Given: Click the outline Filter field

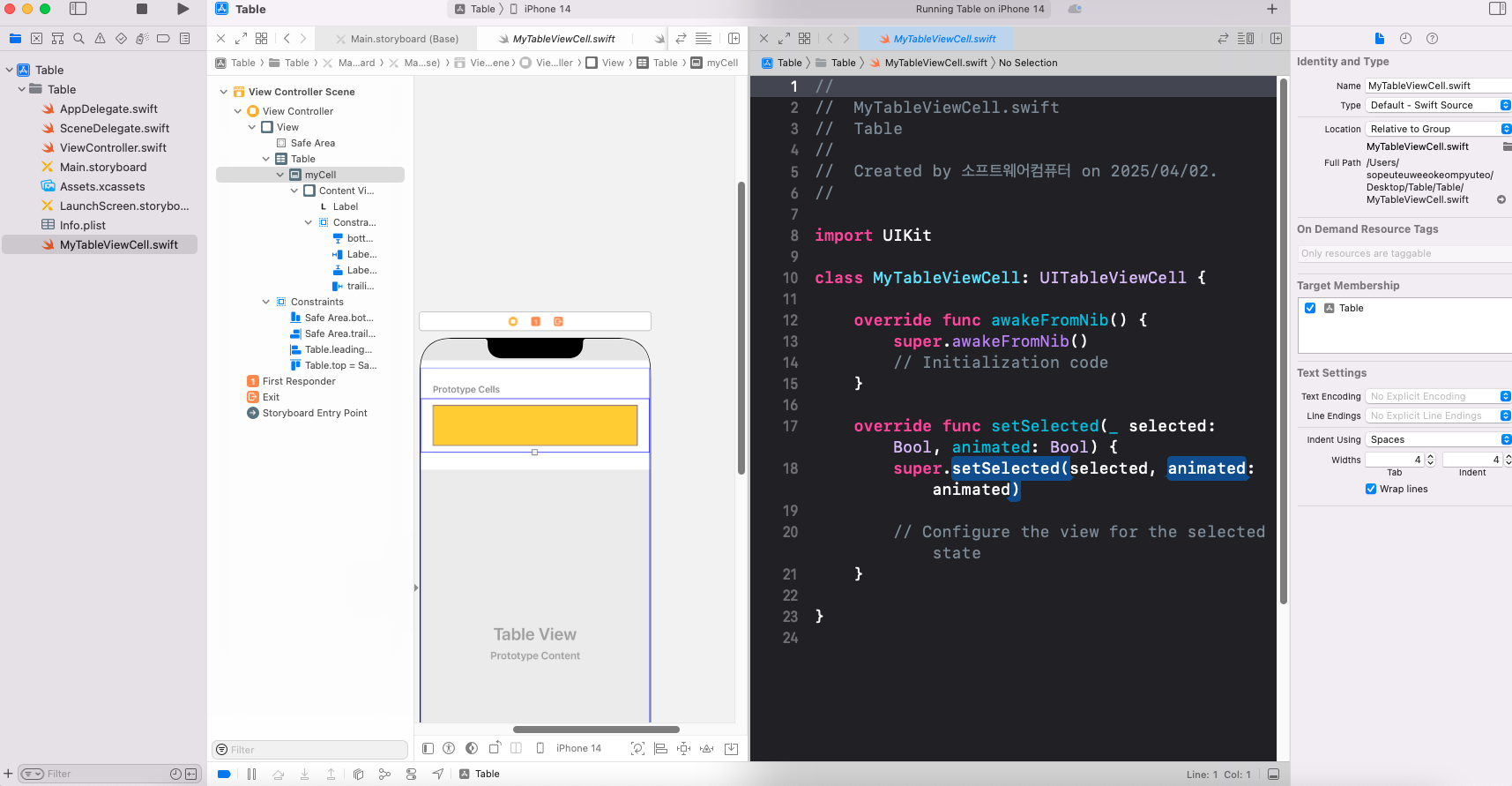Looking at the screenshot, I should (309, 750).
